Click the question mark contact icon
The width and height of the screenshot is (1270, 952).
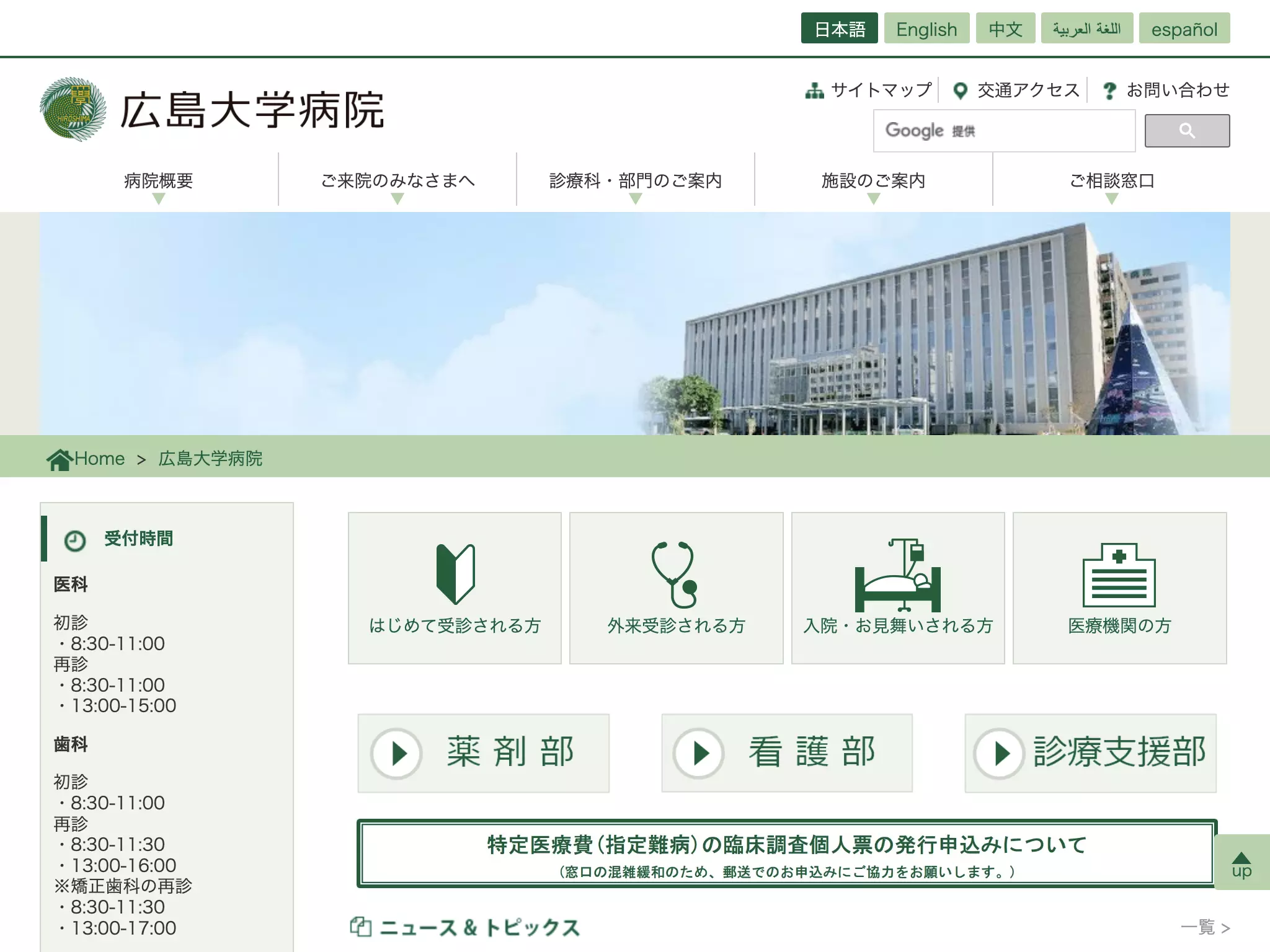(1109, 91)
